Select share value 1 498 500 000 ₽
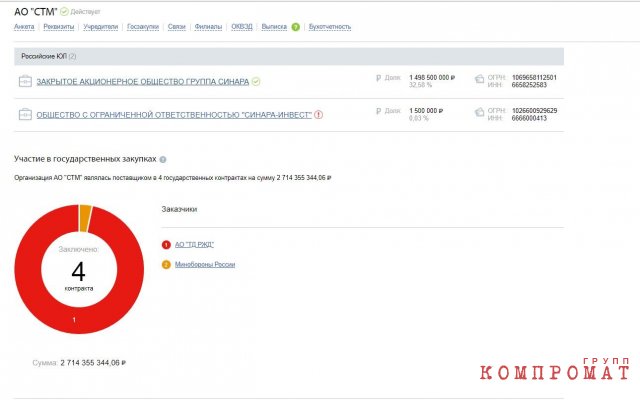Screen dimensions: 640x400 tap(432, 78)
